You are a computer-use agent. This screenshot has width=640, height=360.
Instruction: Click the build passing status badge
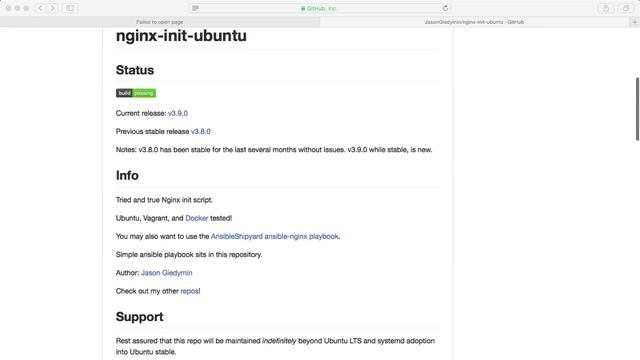point(136,93)
